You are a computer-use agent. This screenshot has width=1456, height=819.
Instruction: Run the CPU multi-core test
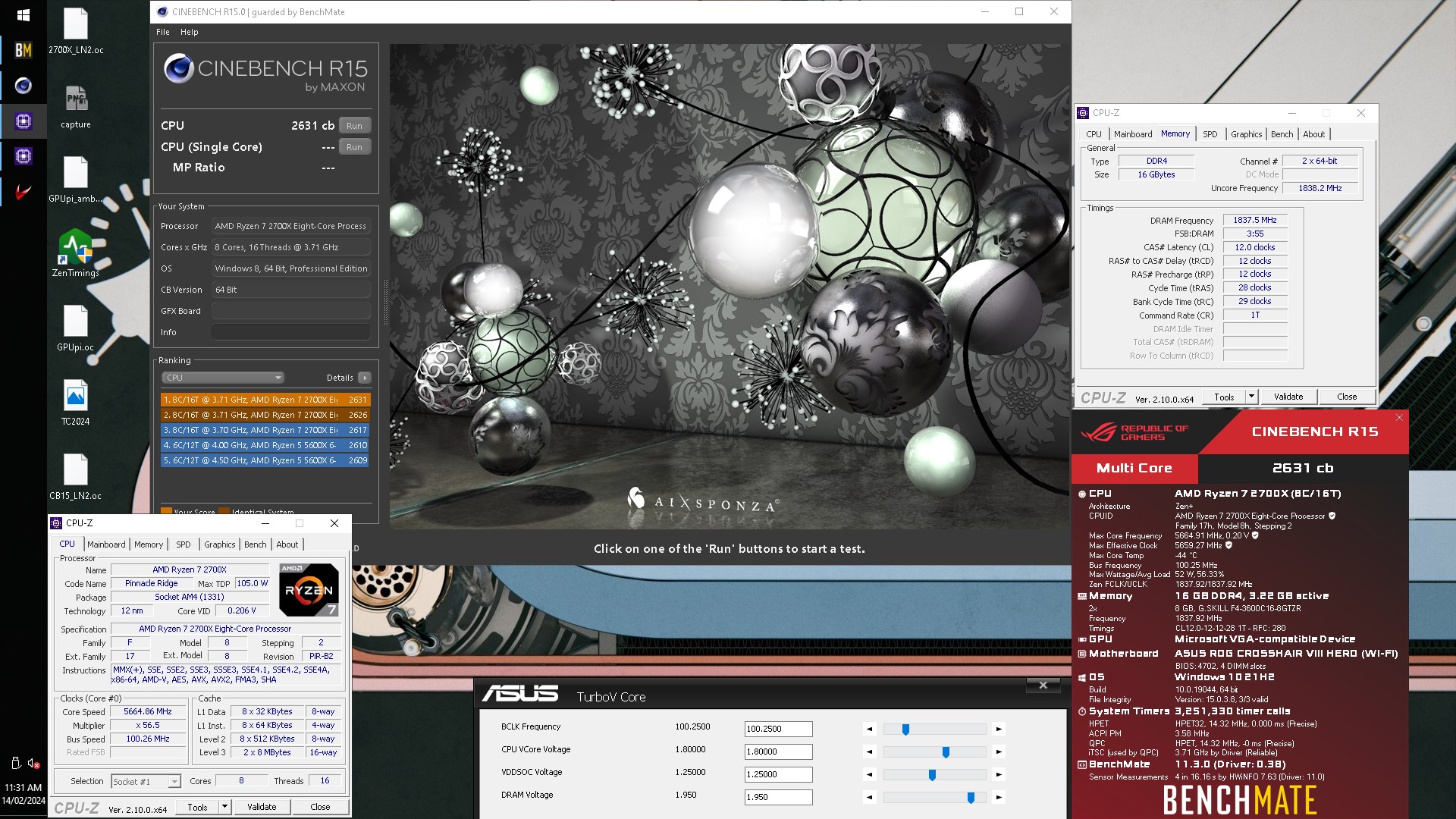click(354, 126)
